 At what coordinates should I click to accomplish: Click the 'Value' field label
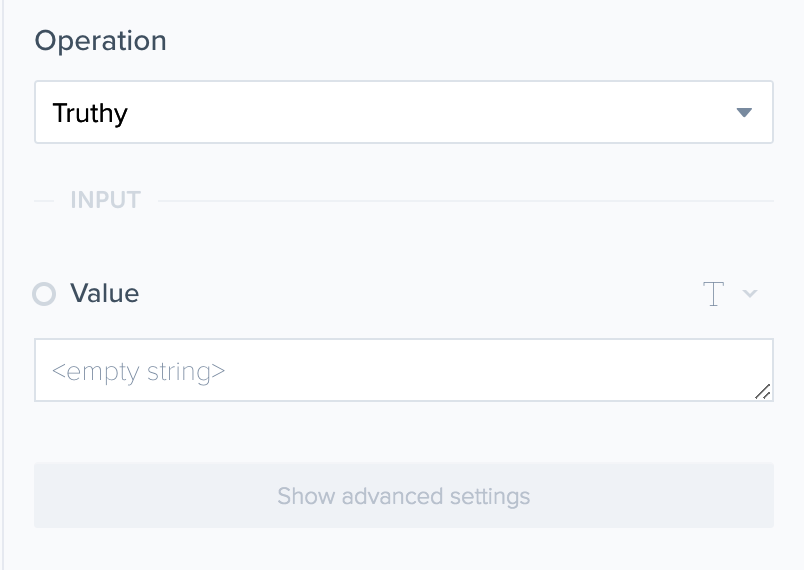coord(104,294)
